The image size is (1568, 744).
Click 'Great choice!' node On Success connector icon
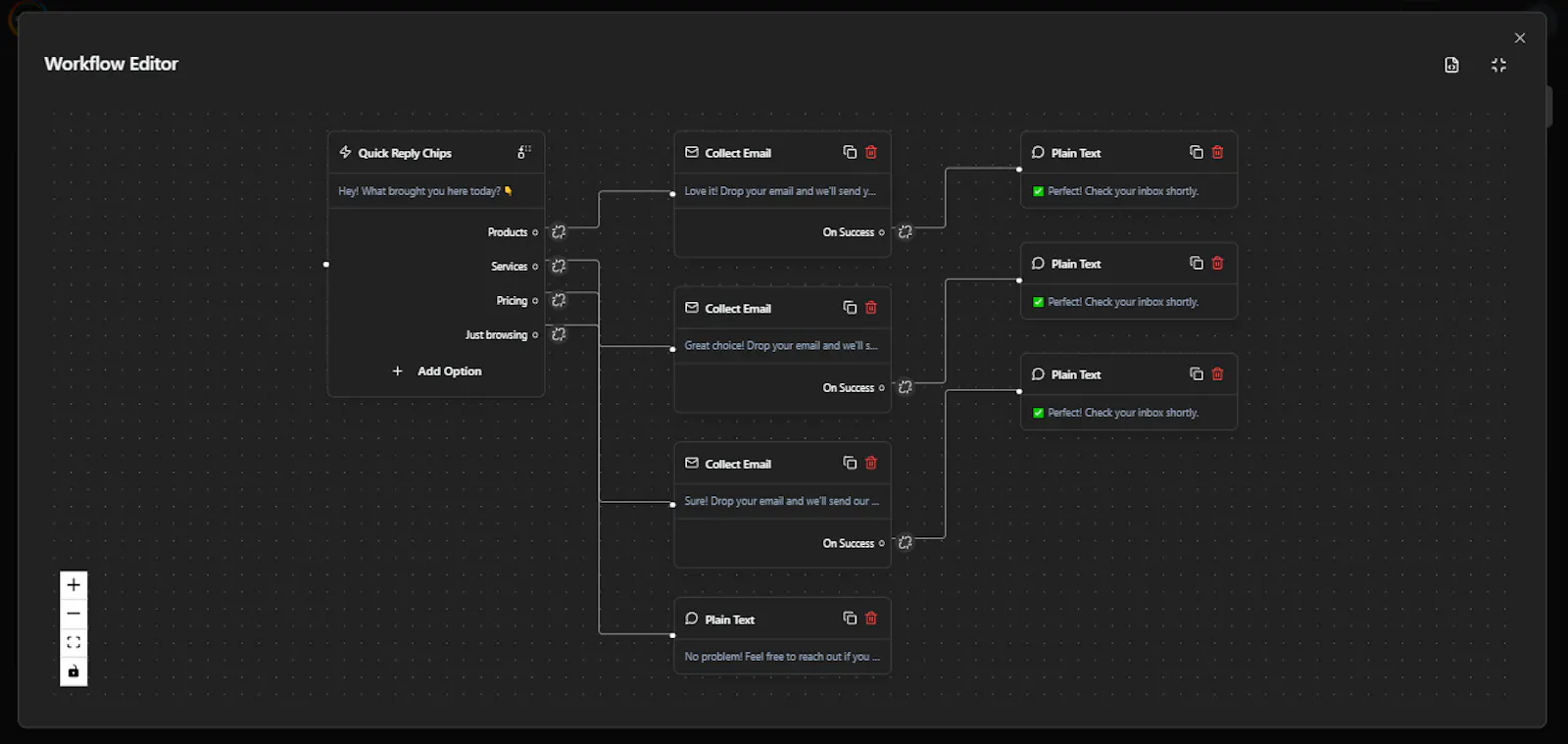point(906,387)
